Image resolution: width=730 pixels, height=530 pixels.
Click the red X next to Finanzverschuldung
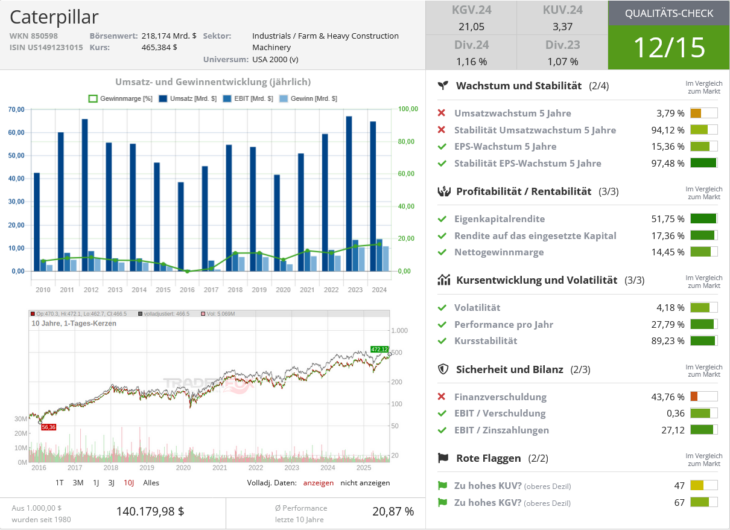coord(442,396)
